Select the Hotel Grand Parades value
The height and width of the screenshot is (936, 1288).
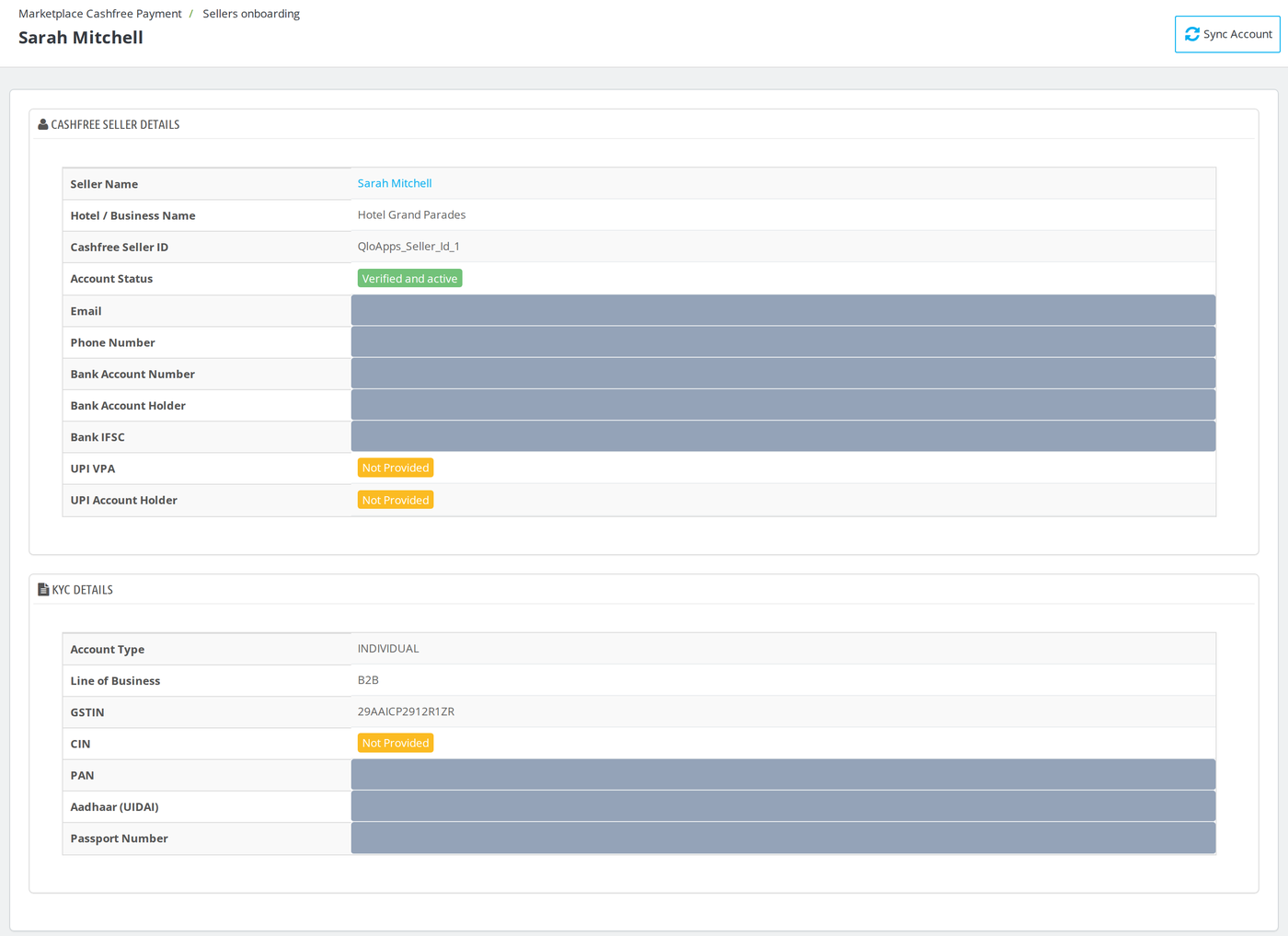[411, 214]
